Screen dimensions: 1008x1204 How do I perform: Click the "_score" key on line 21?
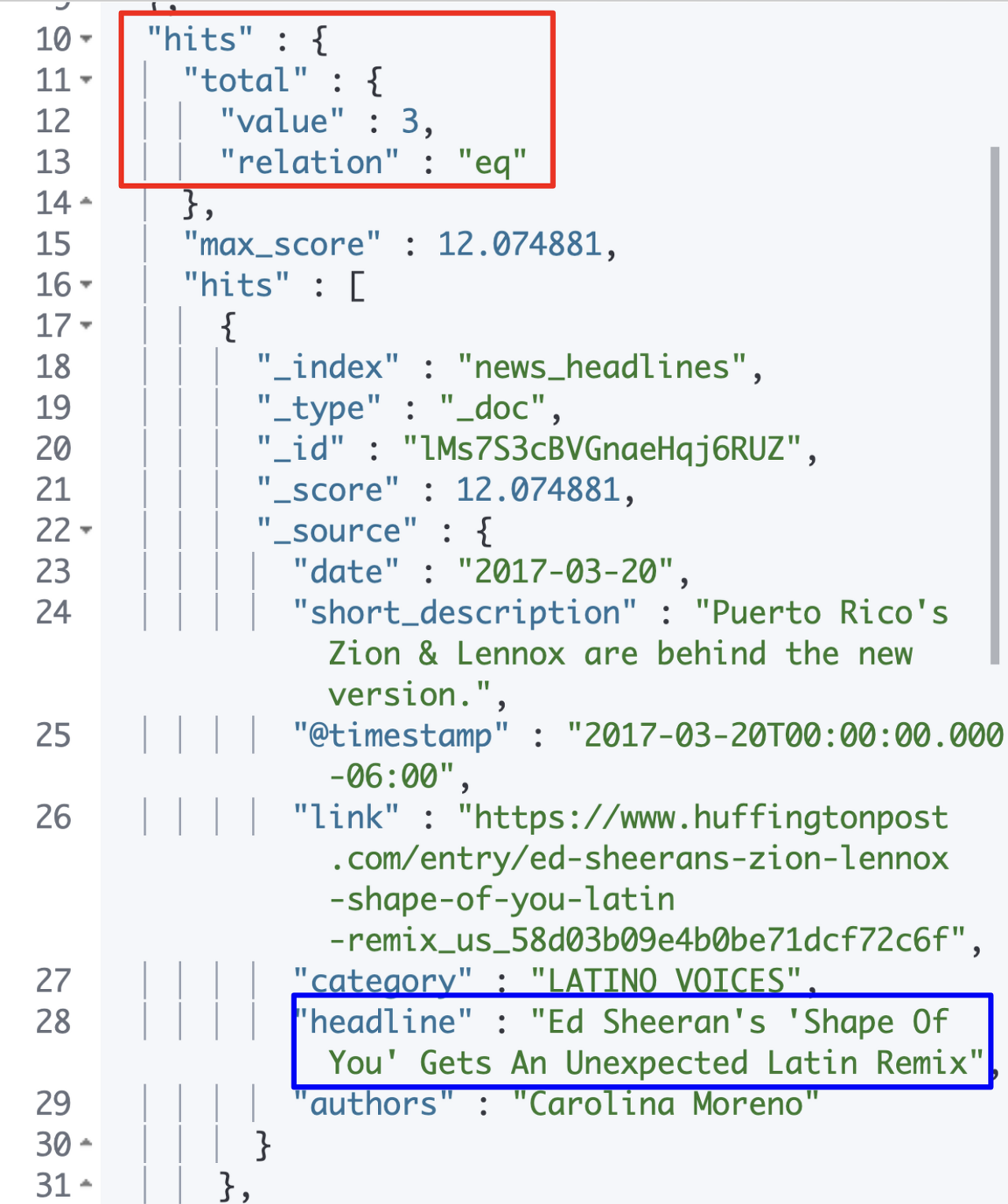[328, 490]
